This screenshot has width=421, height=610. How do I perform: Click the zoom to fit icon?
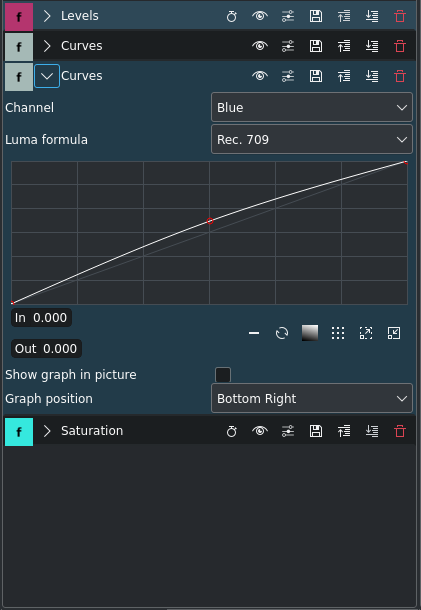(x=366, y=333)
